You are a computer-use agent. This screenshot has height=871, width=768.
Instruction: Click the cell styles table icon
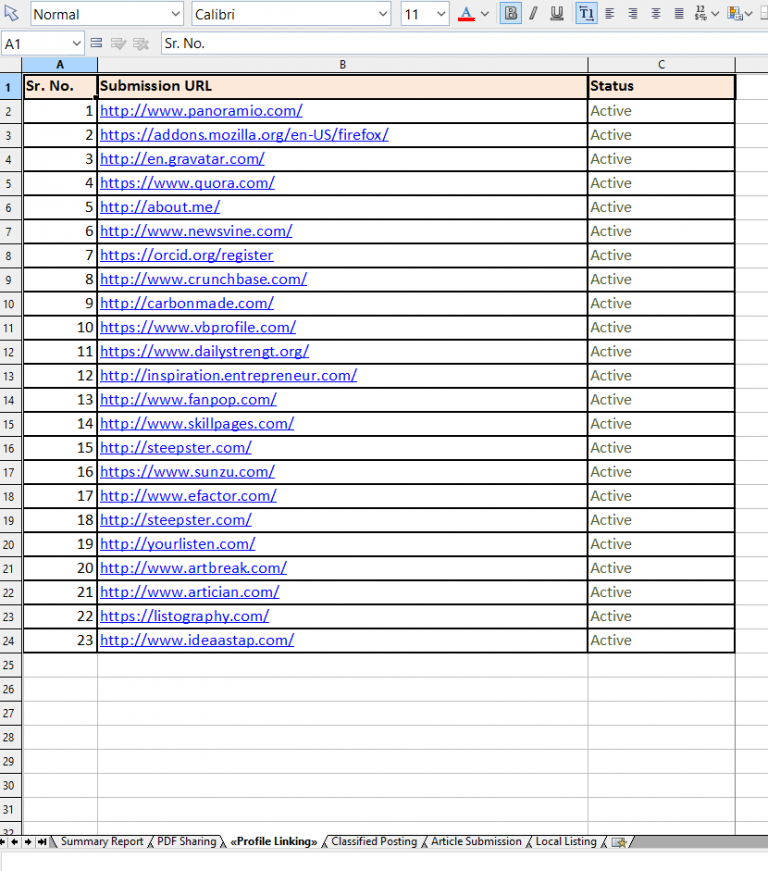735,13
